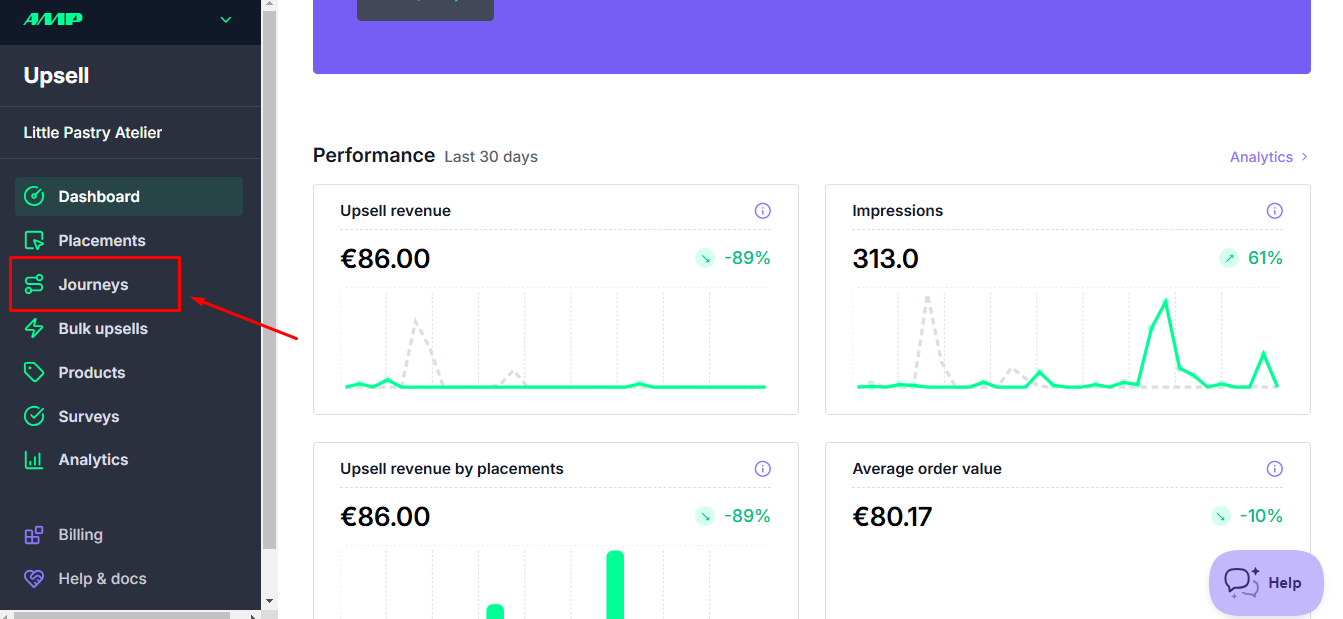Click the -89% trend badge on Upsell revenue
Image resolution: width=1343 pixels, height=619 pixels.
[733, 258]
